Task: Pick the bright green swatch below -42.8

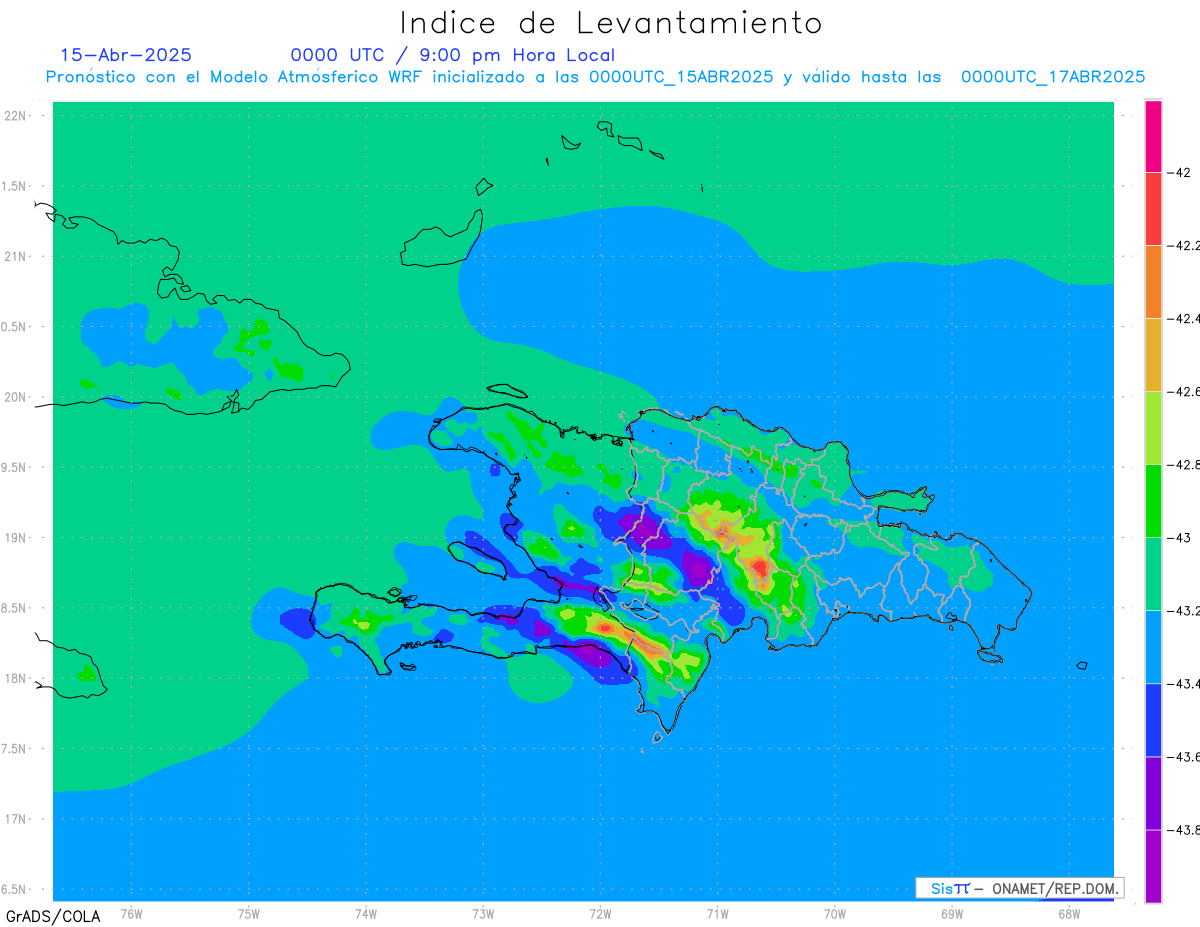Action: [1153, 500]
